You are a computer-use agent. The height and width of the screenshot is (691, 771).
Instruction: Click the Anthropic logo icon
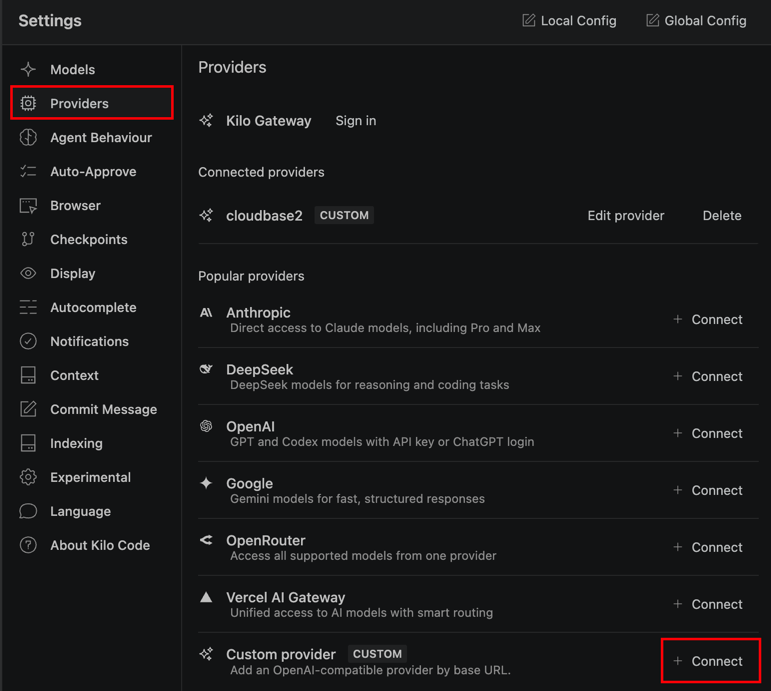pyautogui.click(x=206, y=312)
